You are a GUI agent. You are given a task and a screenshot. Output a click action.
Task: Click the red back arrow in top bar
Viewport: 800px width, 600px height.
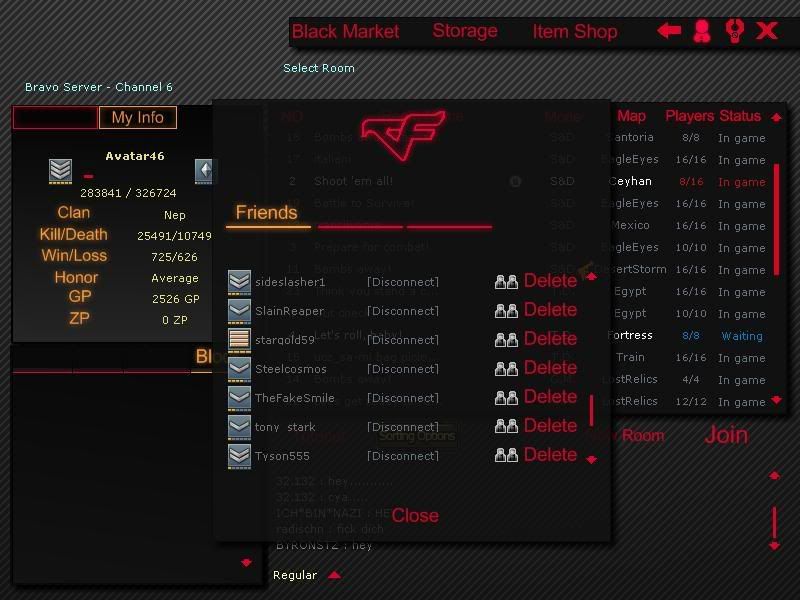click(x=668, y=31)
